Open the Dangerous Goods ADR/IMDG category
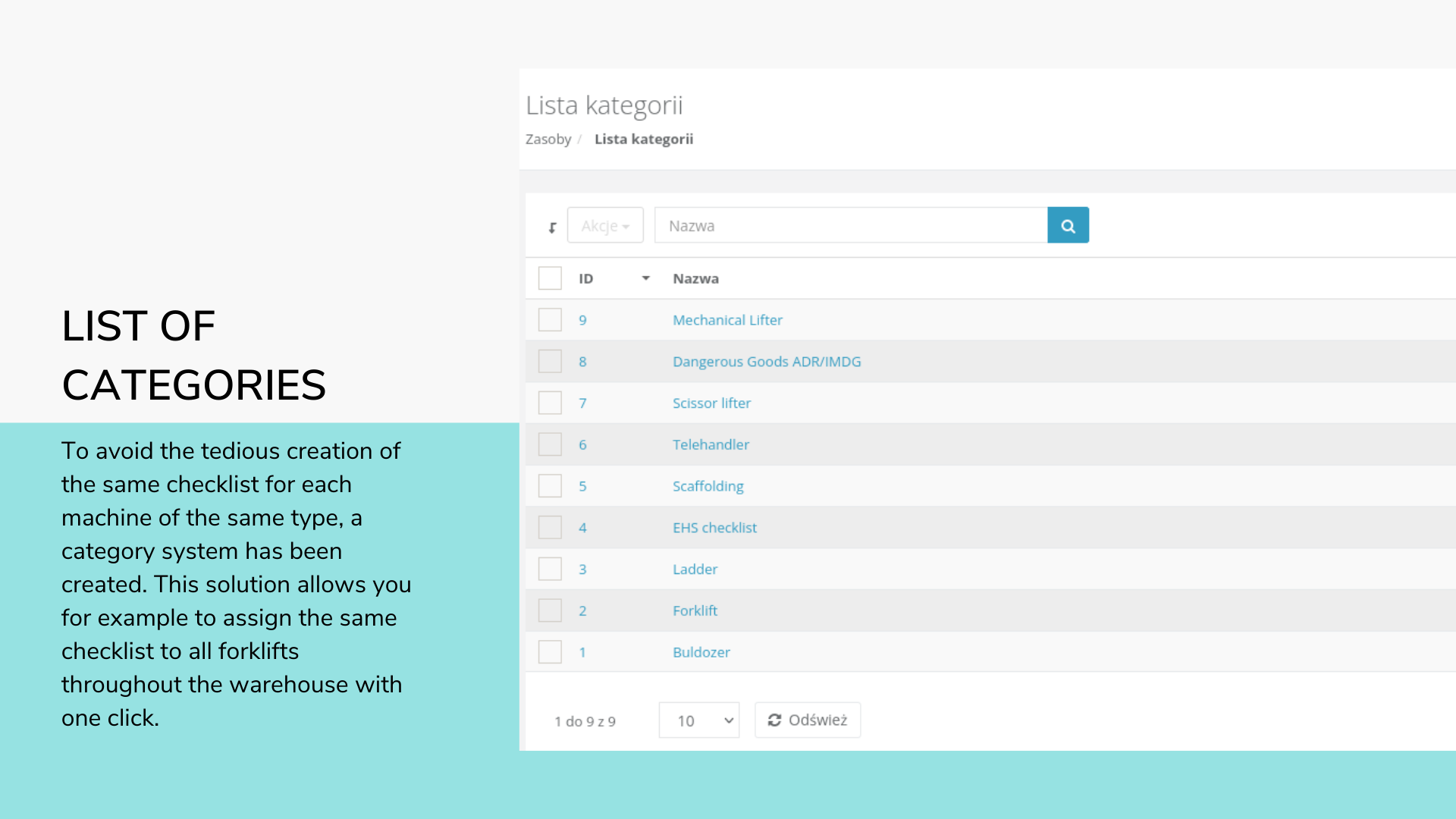The image size is (1456, 819). click(x=766, y=362)
